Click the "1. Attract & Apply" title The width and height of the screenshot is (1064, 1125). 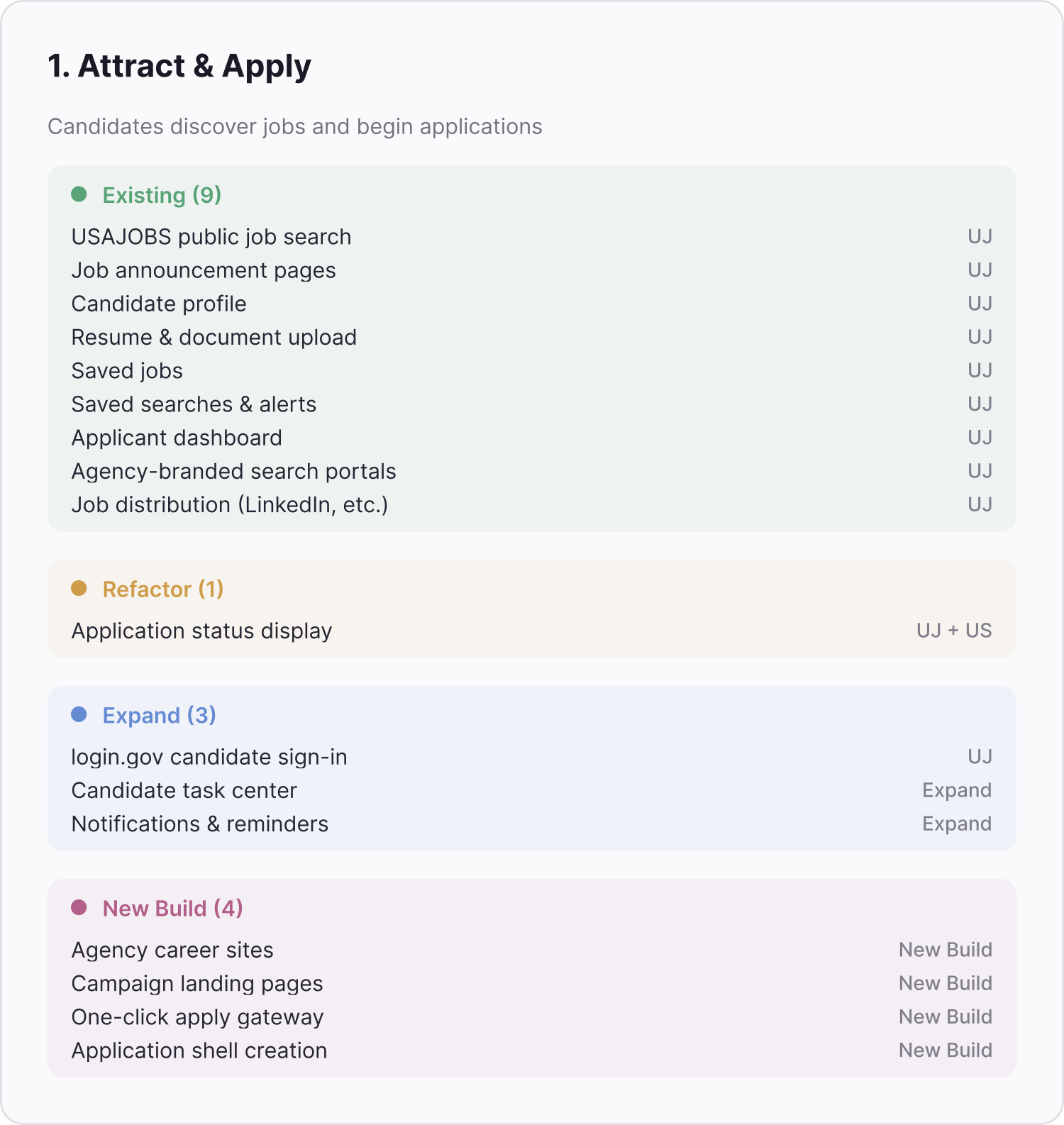point(179,66)
